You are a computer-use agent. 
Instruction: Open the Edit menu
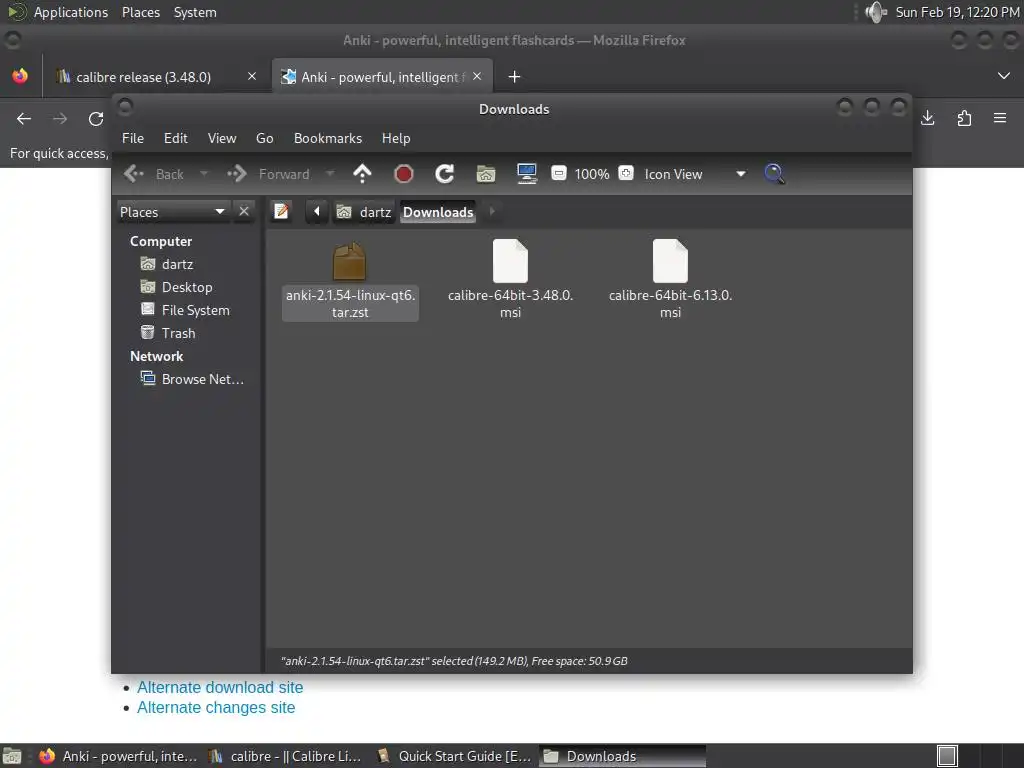(x=176, y=138)
